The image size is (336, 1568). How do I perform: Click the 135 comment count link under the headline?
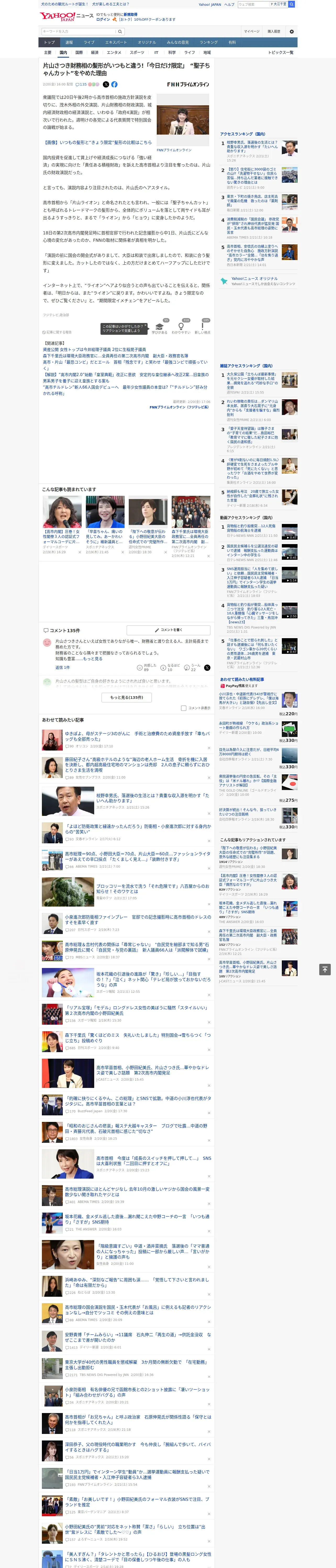(82, 85)
